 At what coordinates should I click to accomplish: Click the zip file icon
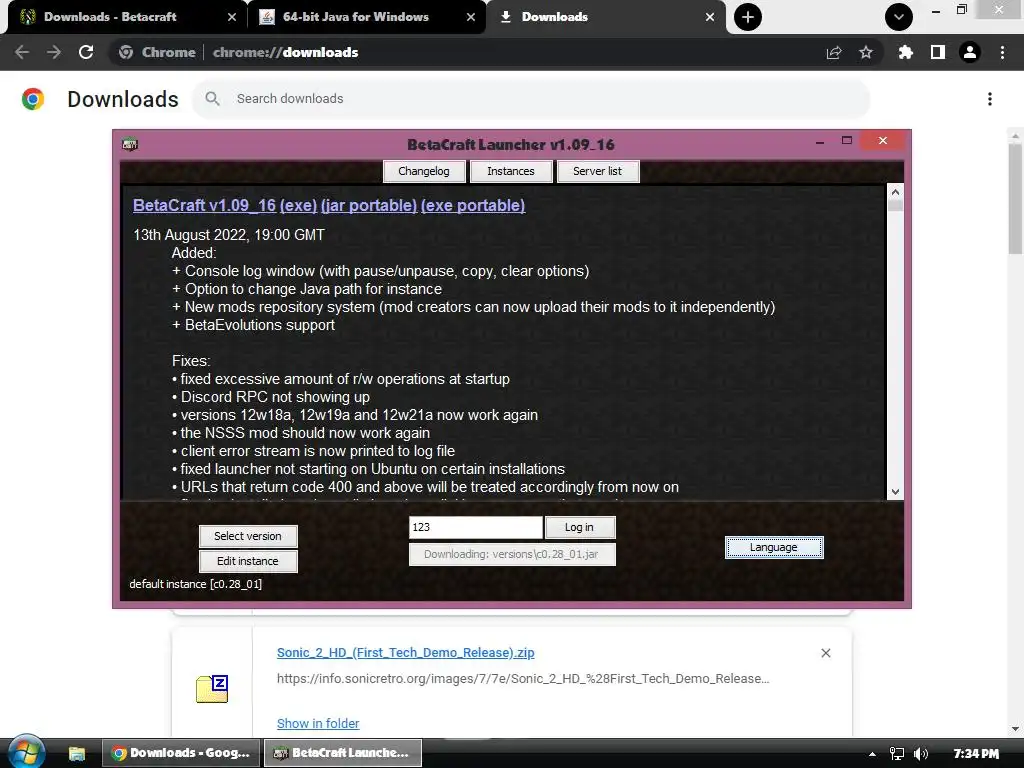click(212, 688)
